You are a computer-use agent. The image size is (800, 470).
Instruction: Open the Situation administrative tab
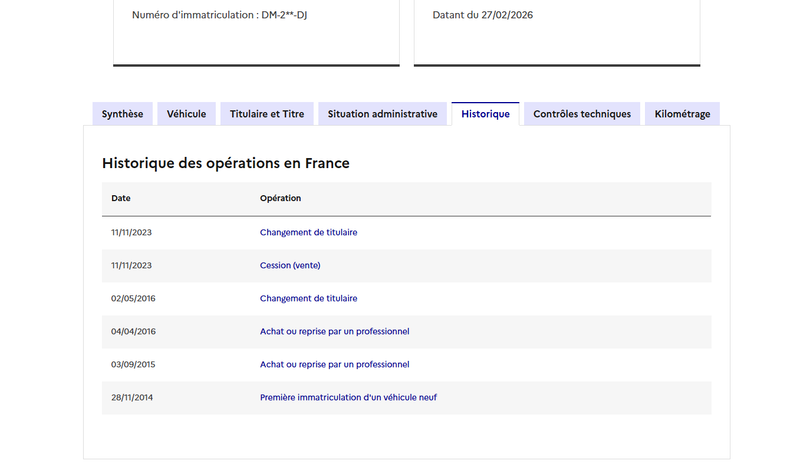pos(383,114)
